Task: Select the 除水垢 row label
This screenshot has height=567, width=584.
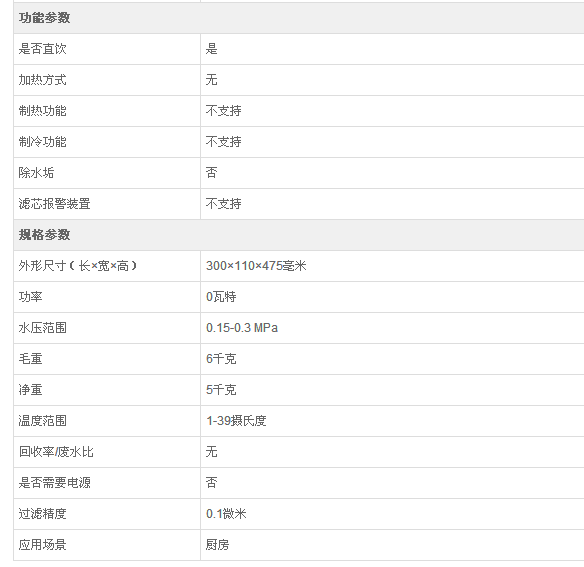Action: click(x=36, y=173)
